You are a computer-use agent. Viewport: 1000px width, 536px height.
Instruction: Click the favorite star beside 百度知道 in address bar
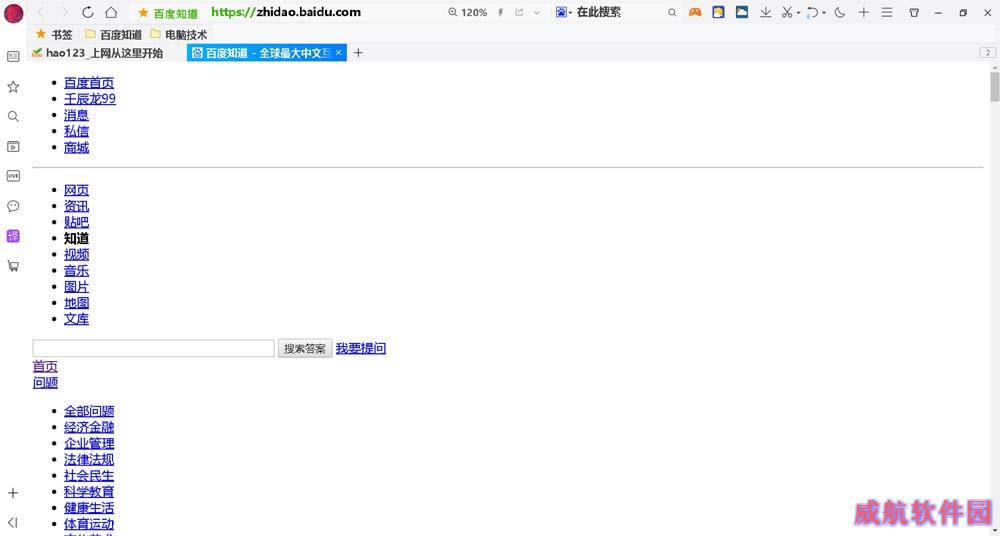pos(143,13)
